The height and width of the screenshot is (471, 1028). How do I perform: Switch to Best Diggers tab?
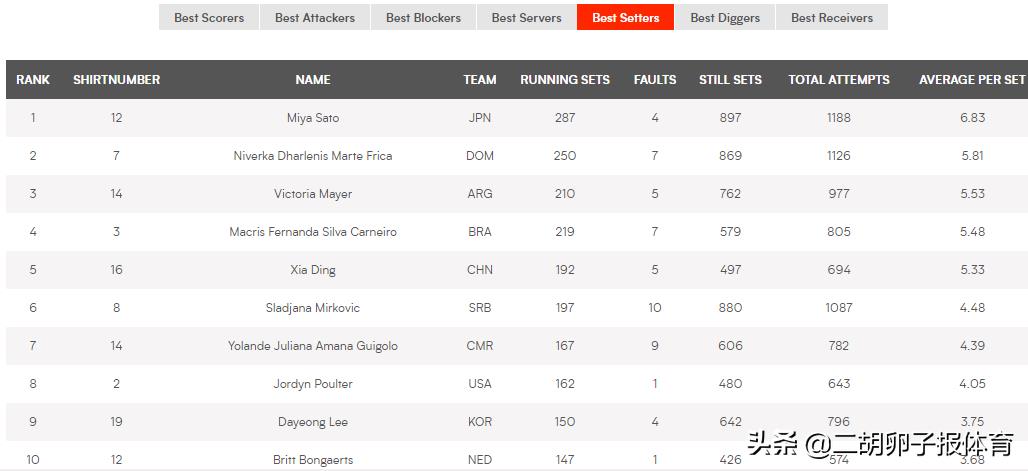pyautogui.click(x=724, y=18)
